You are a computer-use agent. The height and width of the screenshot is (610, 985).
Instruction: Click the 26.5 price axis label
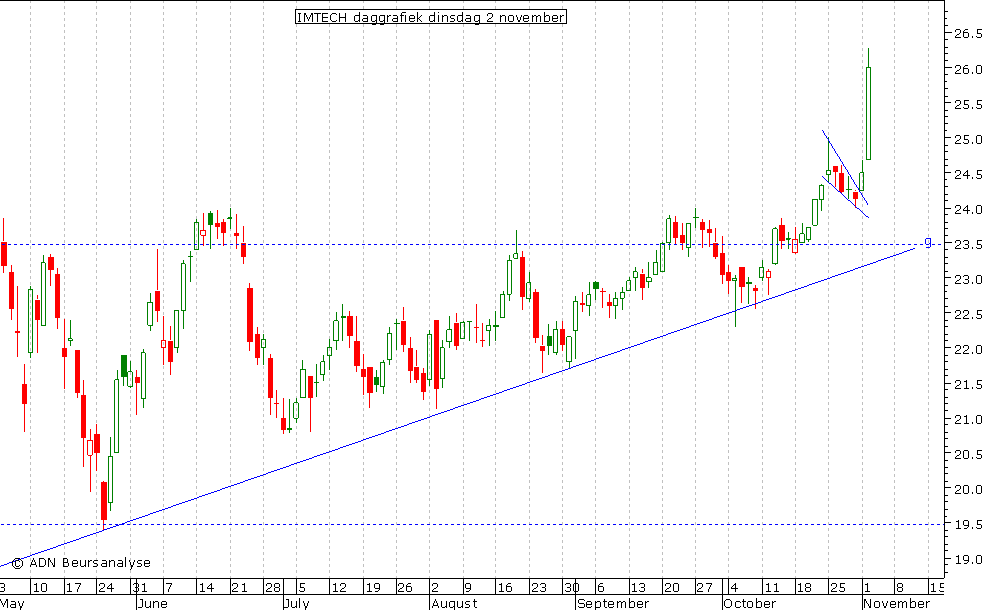[x=966, y=34]
